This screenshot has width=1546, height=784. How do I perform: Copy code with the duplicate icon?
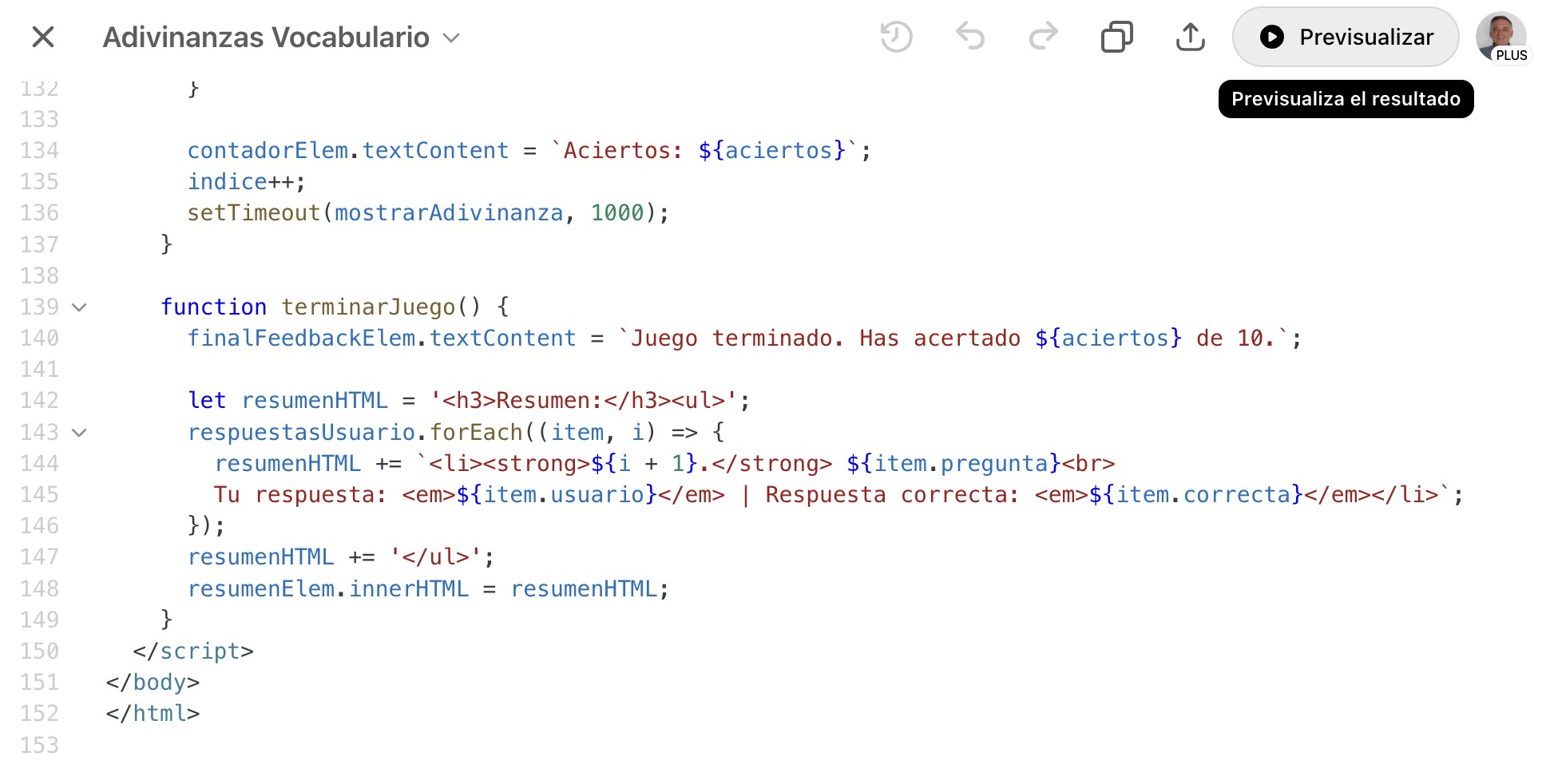tap(1116, 37)
